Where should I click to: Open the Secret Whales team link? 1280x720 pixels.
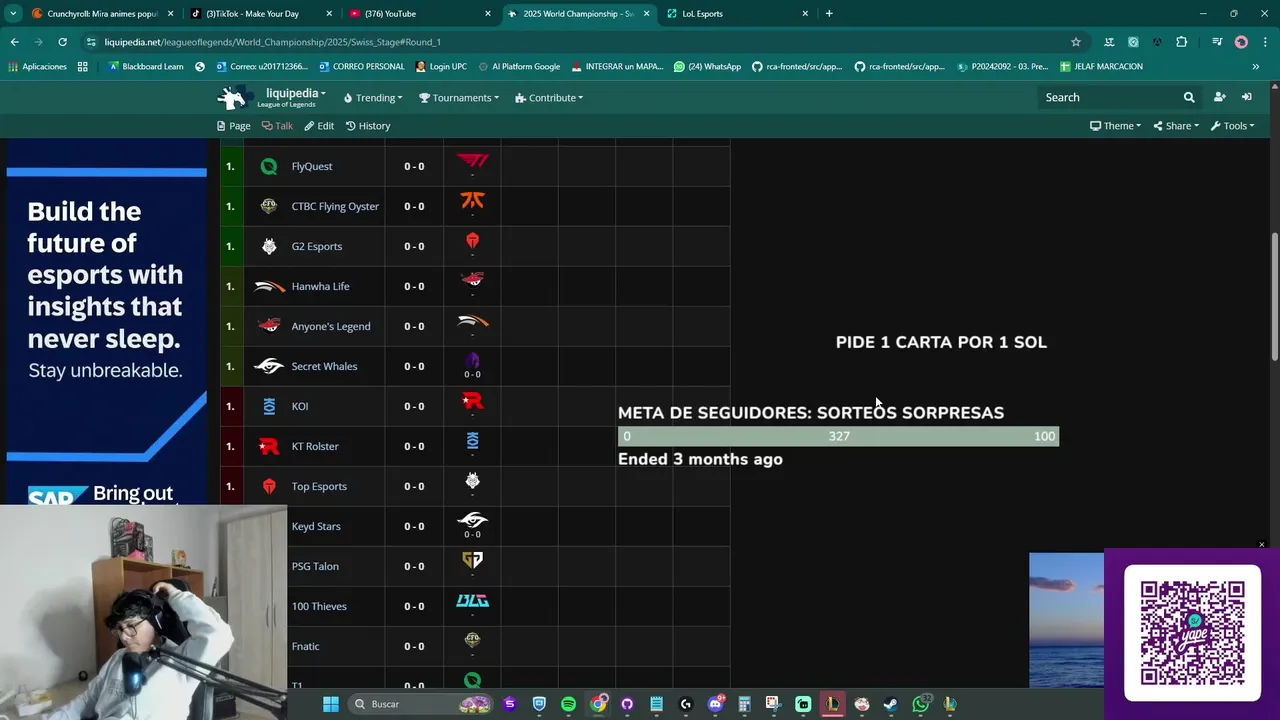(324, 366)
